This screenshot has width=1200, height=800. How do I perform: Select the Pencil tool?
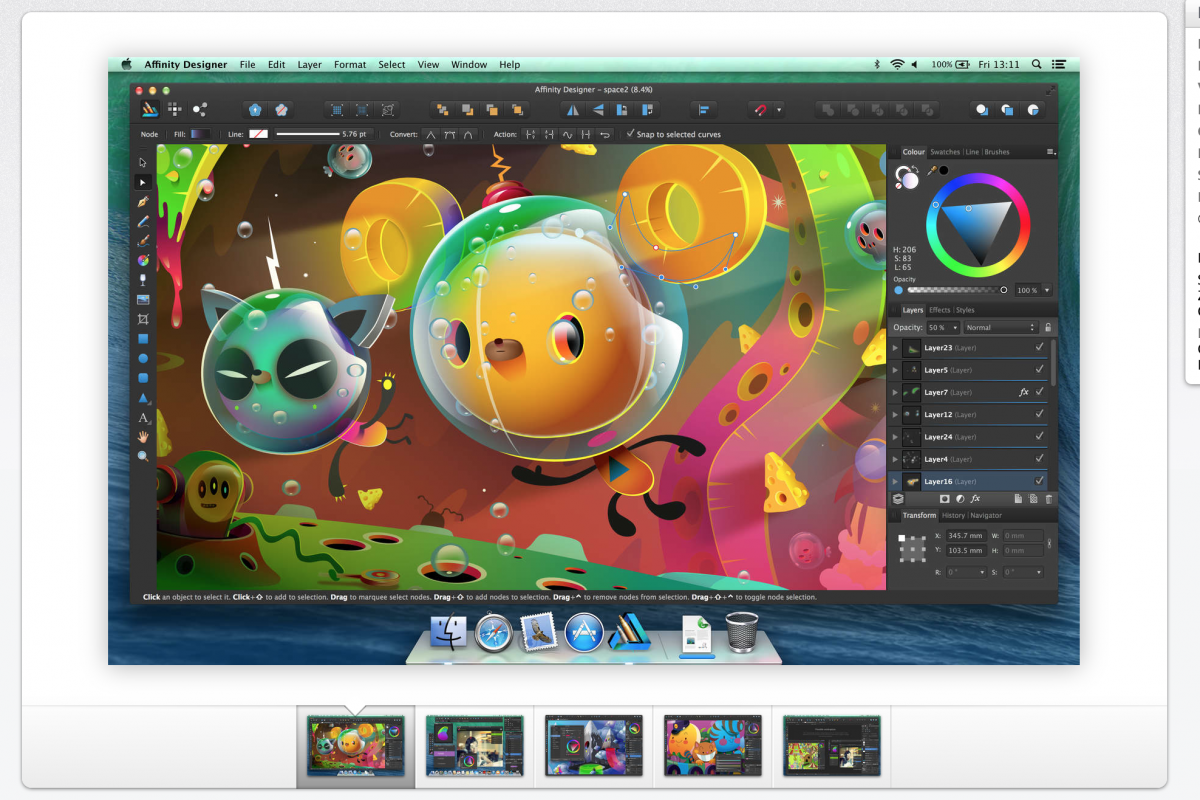click(143, 221)
